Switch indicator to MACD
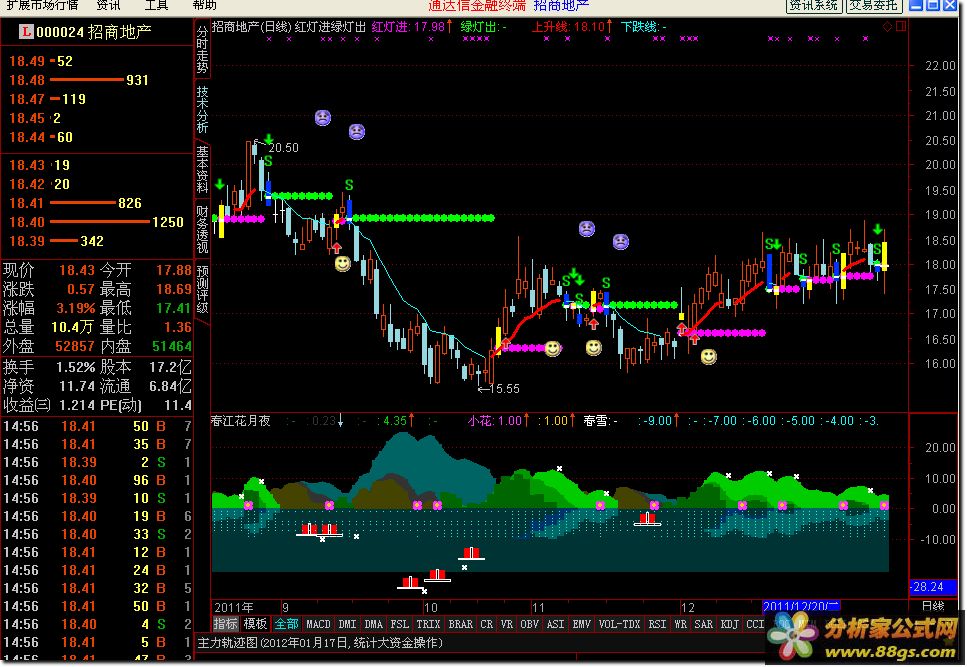The width and height of the screenshot is (967, 667). click(318, 624)
